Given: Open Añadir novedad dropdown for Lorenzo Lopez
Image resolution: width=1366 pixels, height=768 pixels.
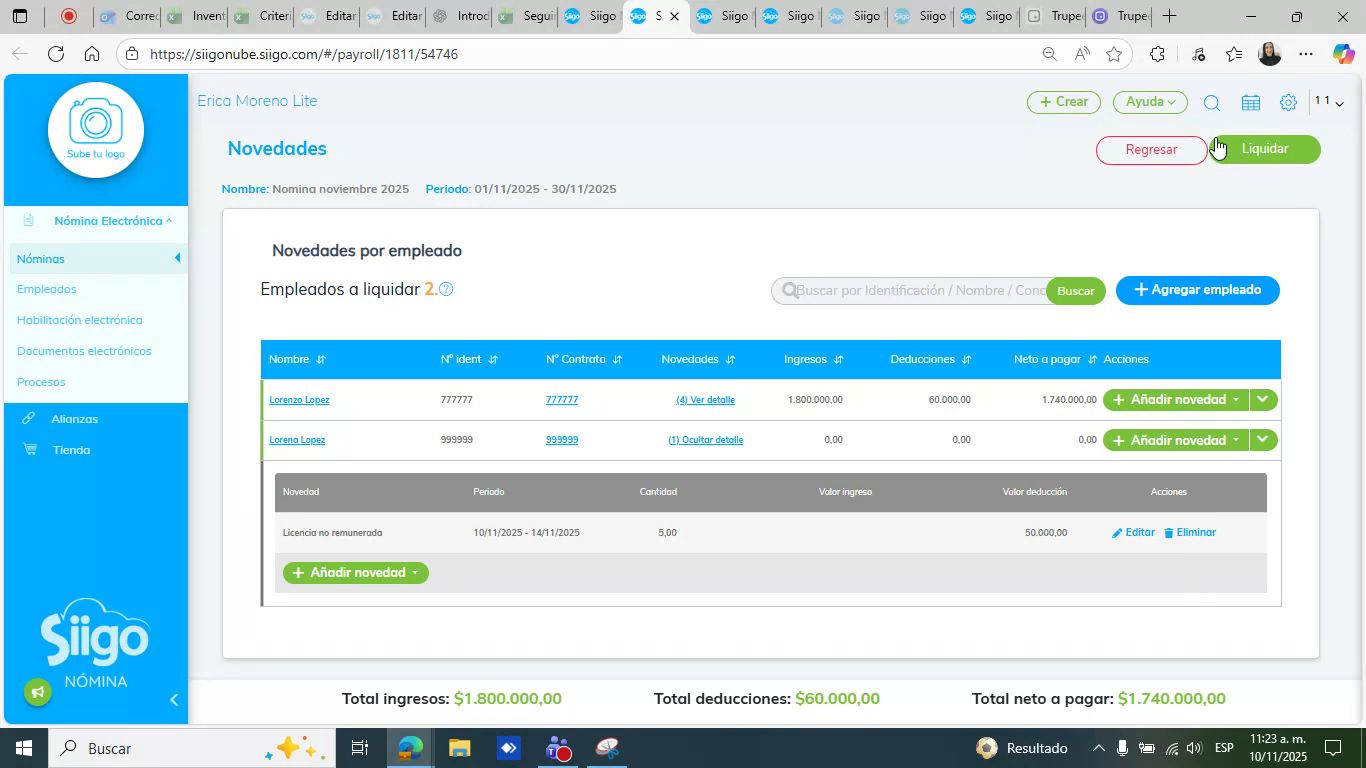Looking at the screenshot, I should 1176,400.
